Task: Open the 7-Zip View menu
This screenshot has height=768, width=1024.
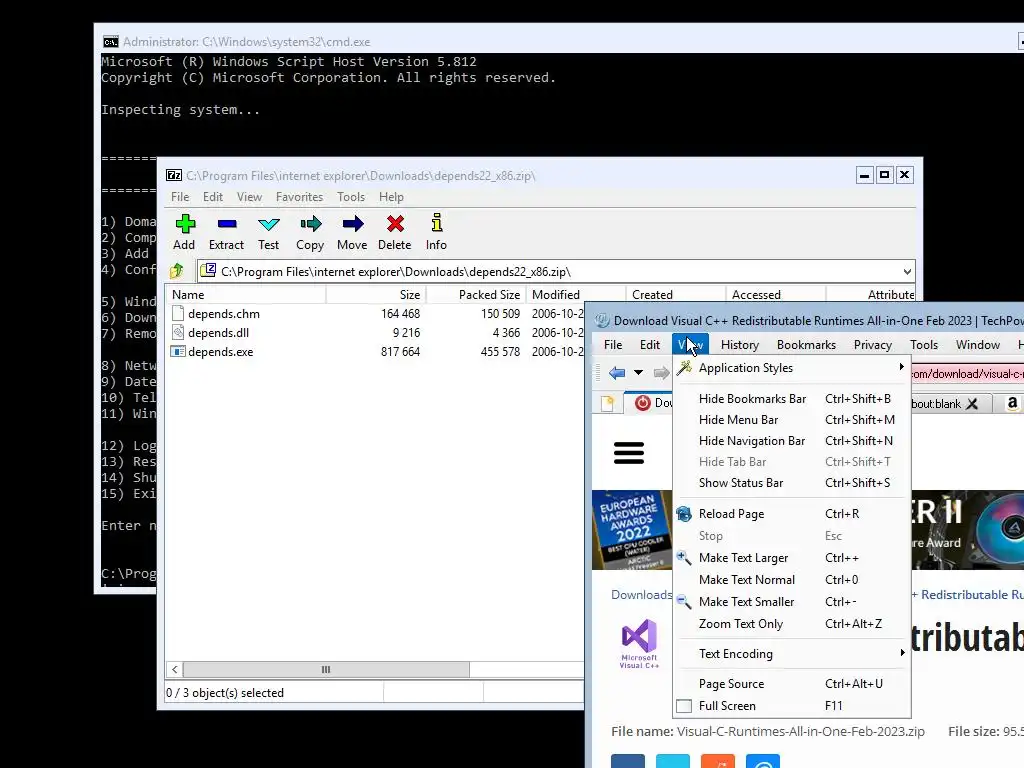Action: [249, 197]
